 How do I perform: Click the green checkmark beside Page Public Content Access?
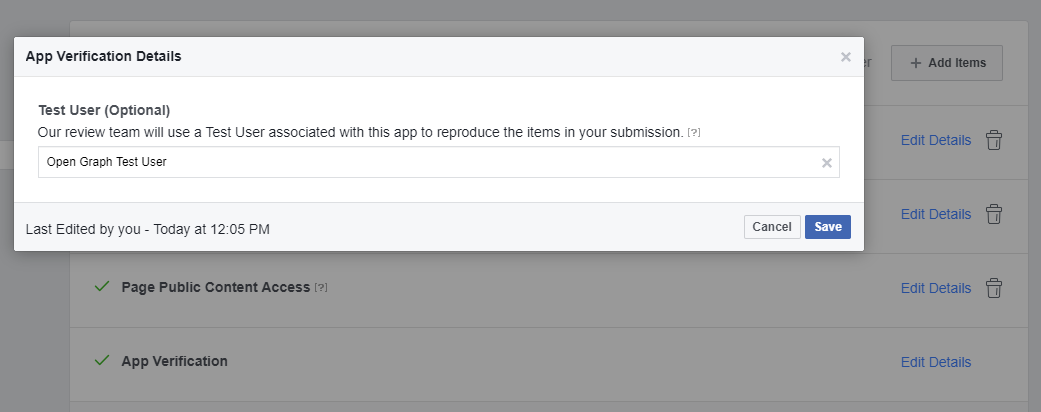coord(101,287)
